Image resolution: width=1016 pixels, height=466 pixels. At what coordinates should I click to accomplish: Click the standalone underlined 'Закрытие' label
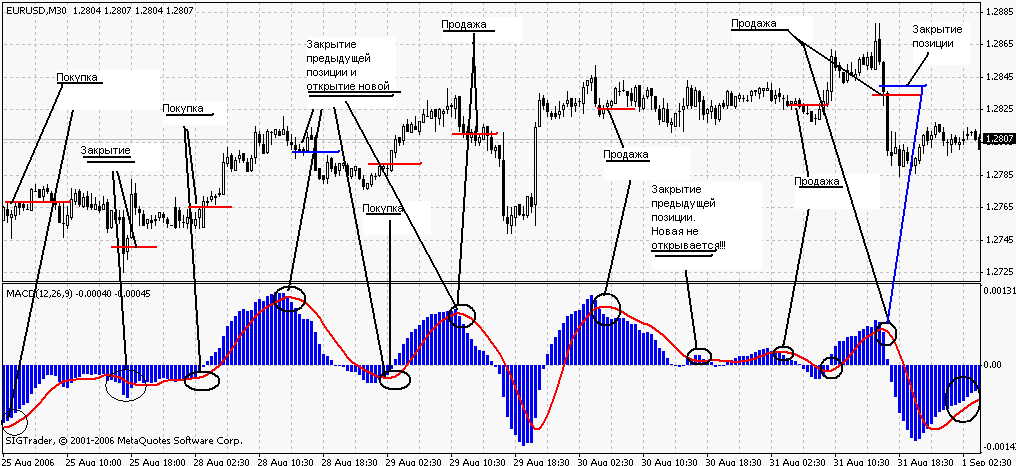coord(106,150)
